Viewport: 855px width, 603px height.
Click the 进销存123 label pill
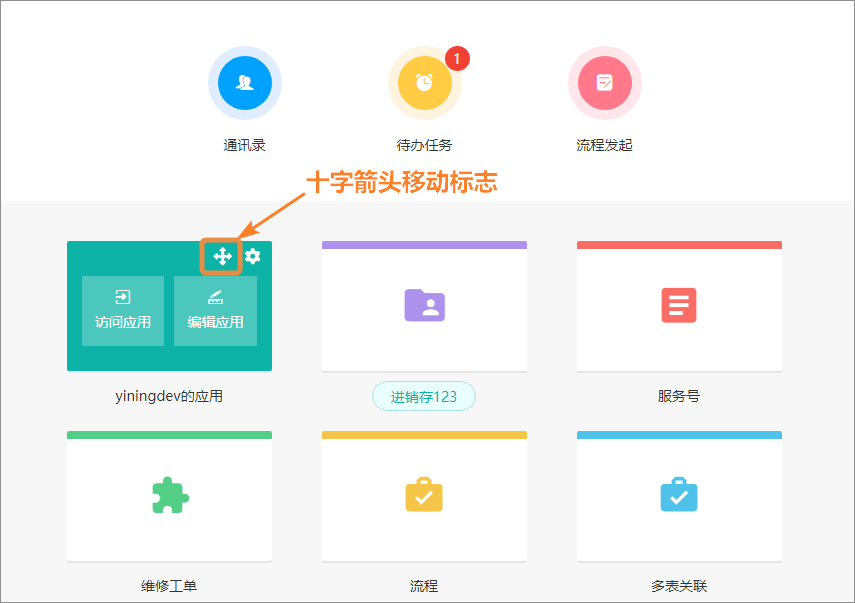point(424,396)
